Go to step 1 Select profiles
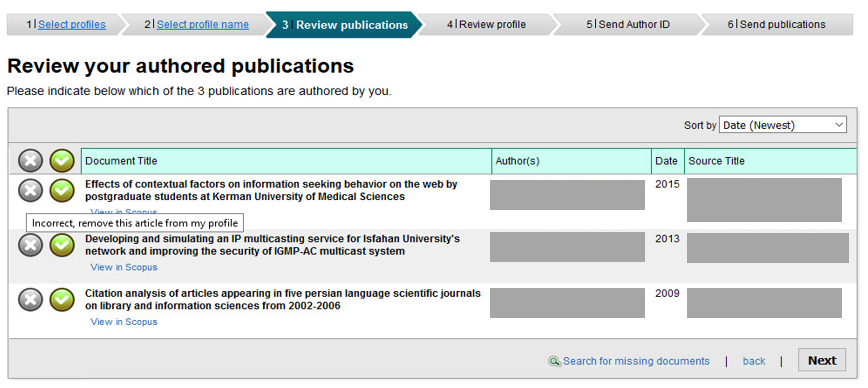The width and height of the screenshot is (868, 388). pyautogui.click(x=72, y=24)
